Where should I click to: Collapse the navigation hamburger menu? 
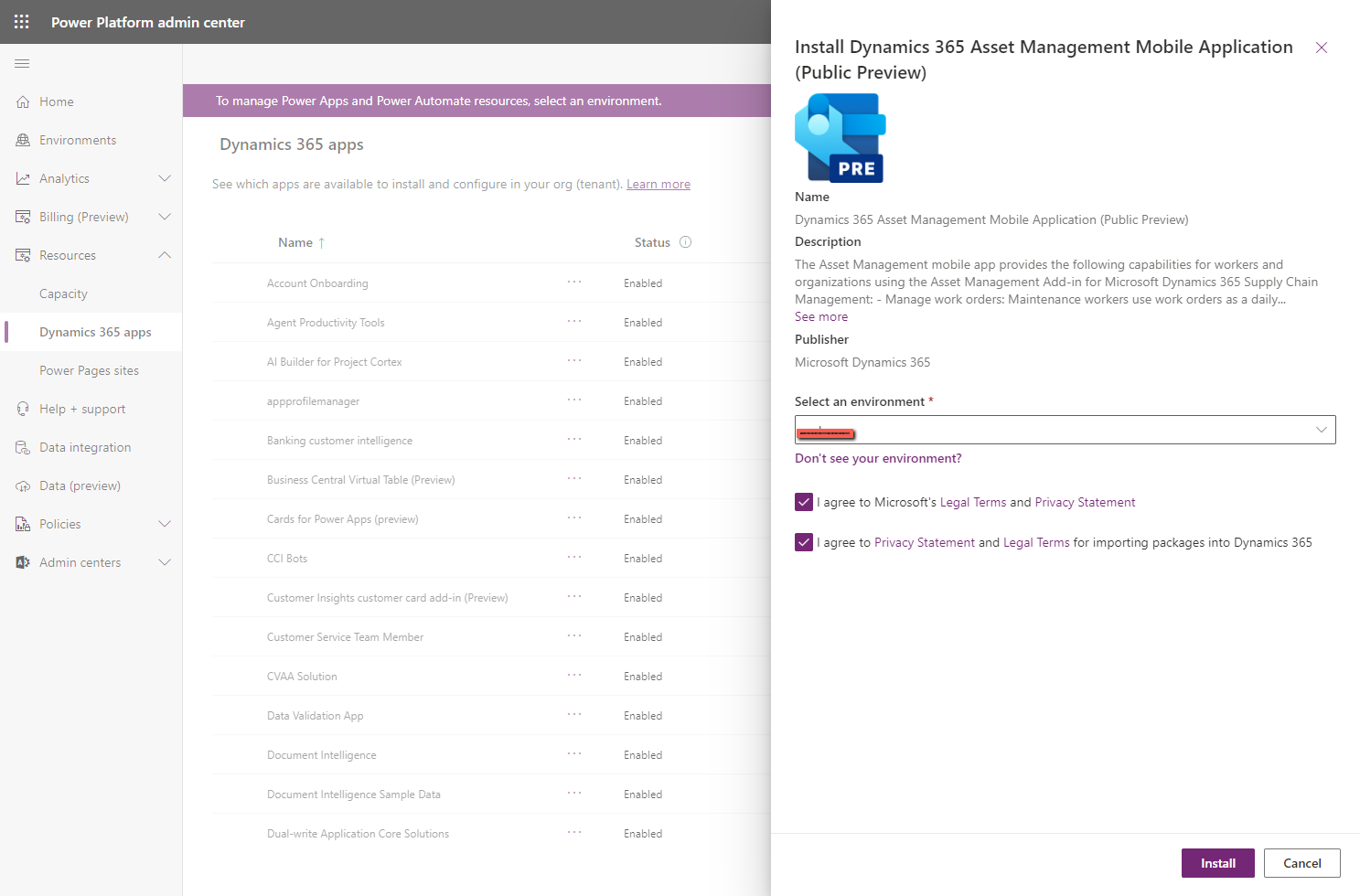click(22, 63)
